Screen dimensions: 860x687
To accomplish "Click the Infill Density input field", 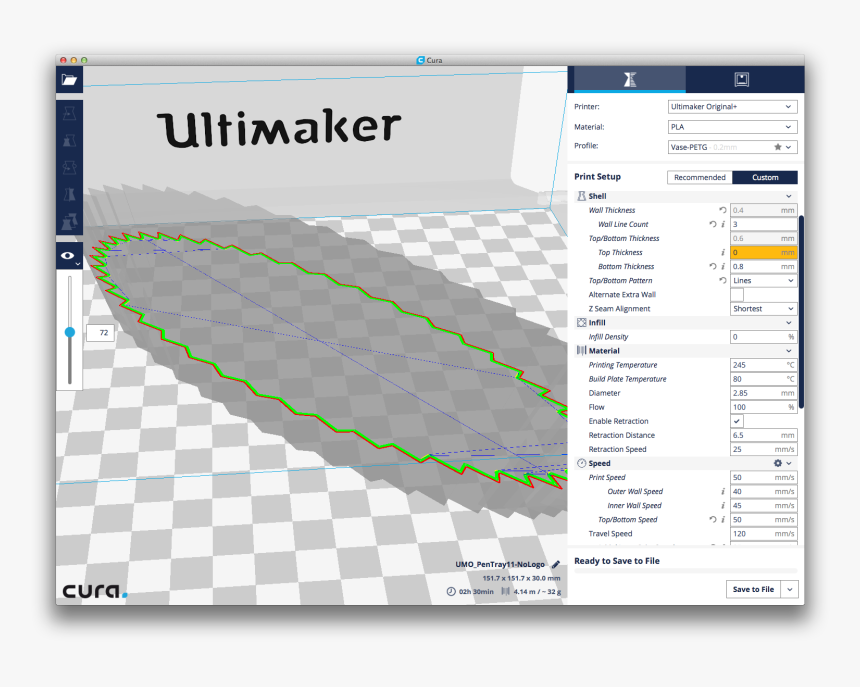I will click(x=763, y=336).
